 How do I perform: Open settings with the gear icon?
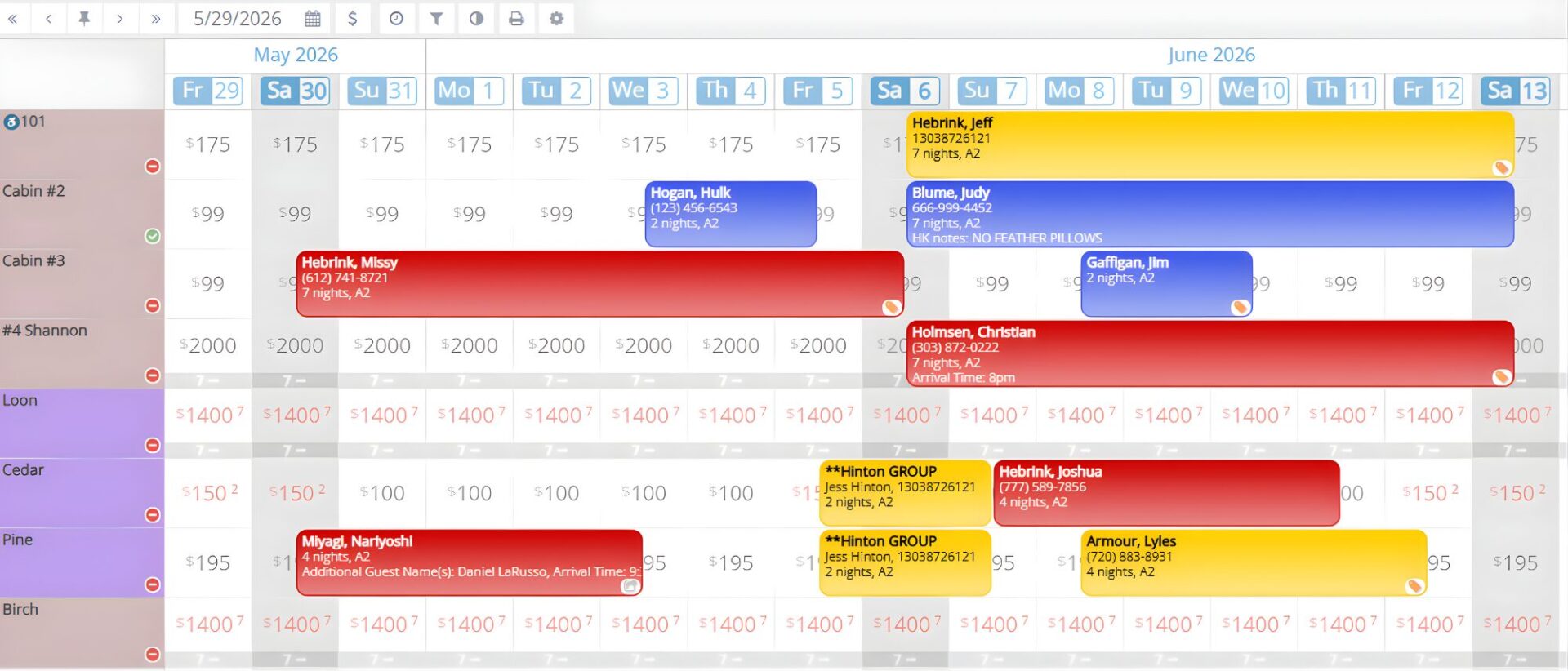coord(556,18)
